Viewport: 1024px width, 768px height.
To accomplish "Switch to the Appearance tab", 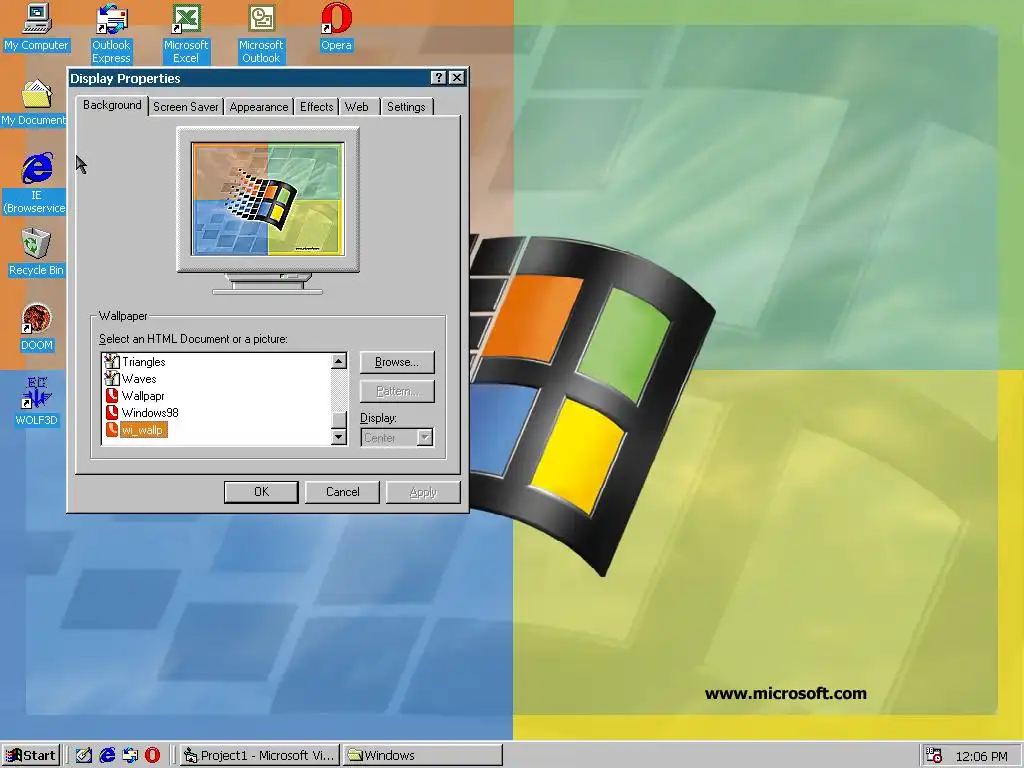I will [x=259, y=106].
